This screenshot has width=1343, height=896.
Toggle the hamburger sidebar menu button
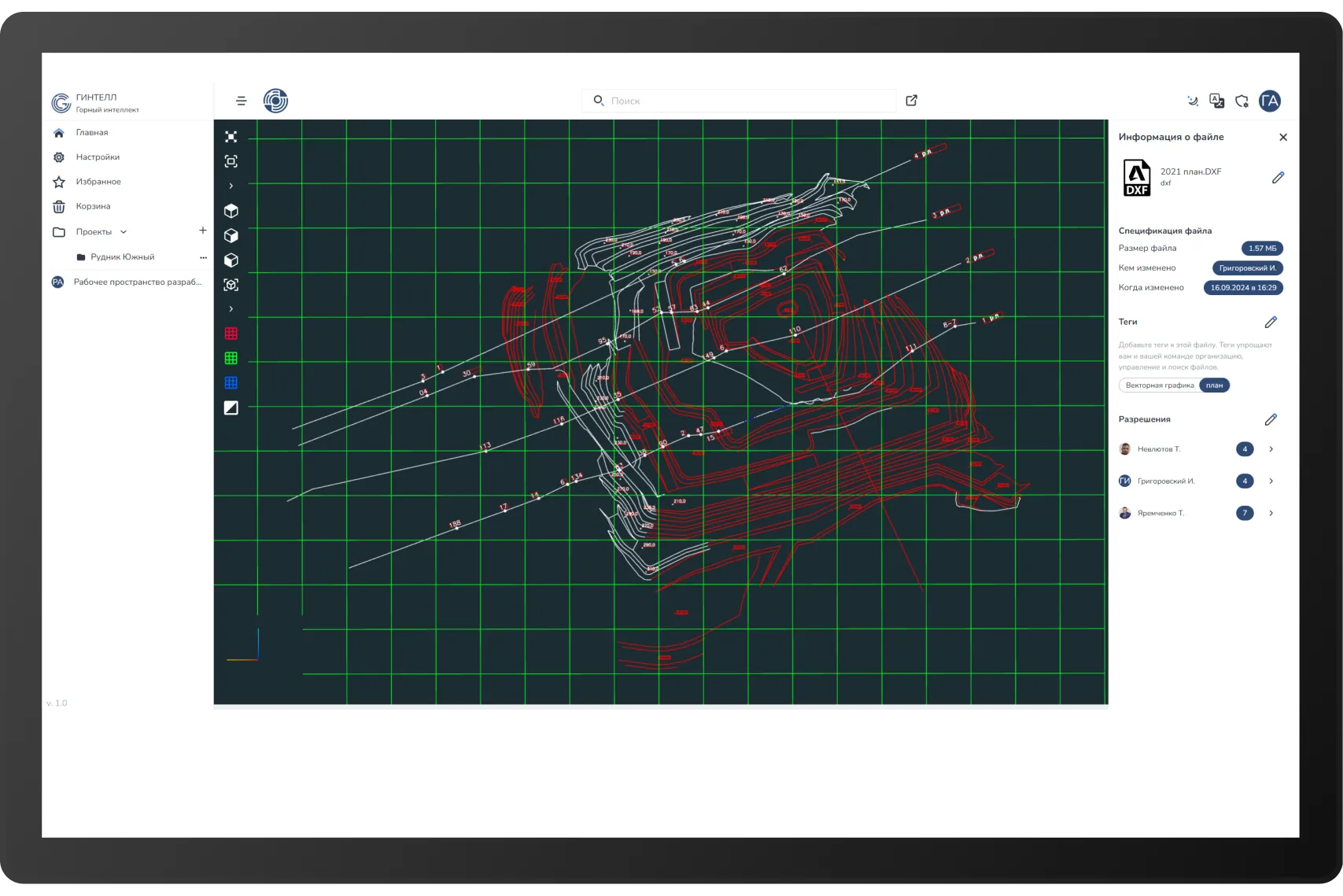[242, 101]
